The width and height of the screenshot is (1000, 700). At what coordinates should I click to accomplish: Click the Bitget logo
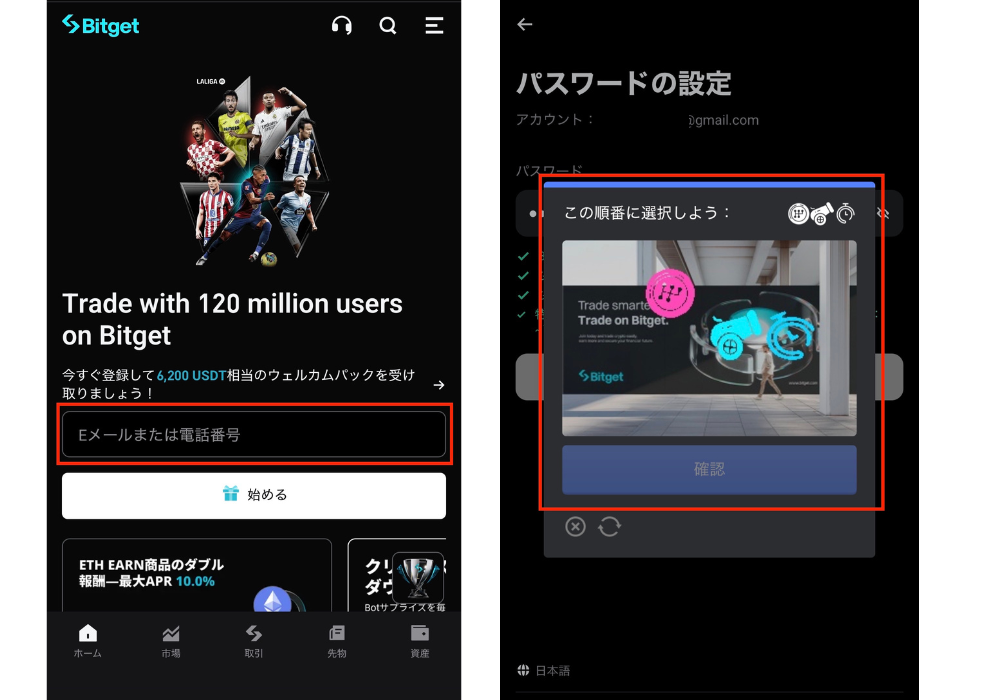[x=101, y=26]
